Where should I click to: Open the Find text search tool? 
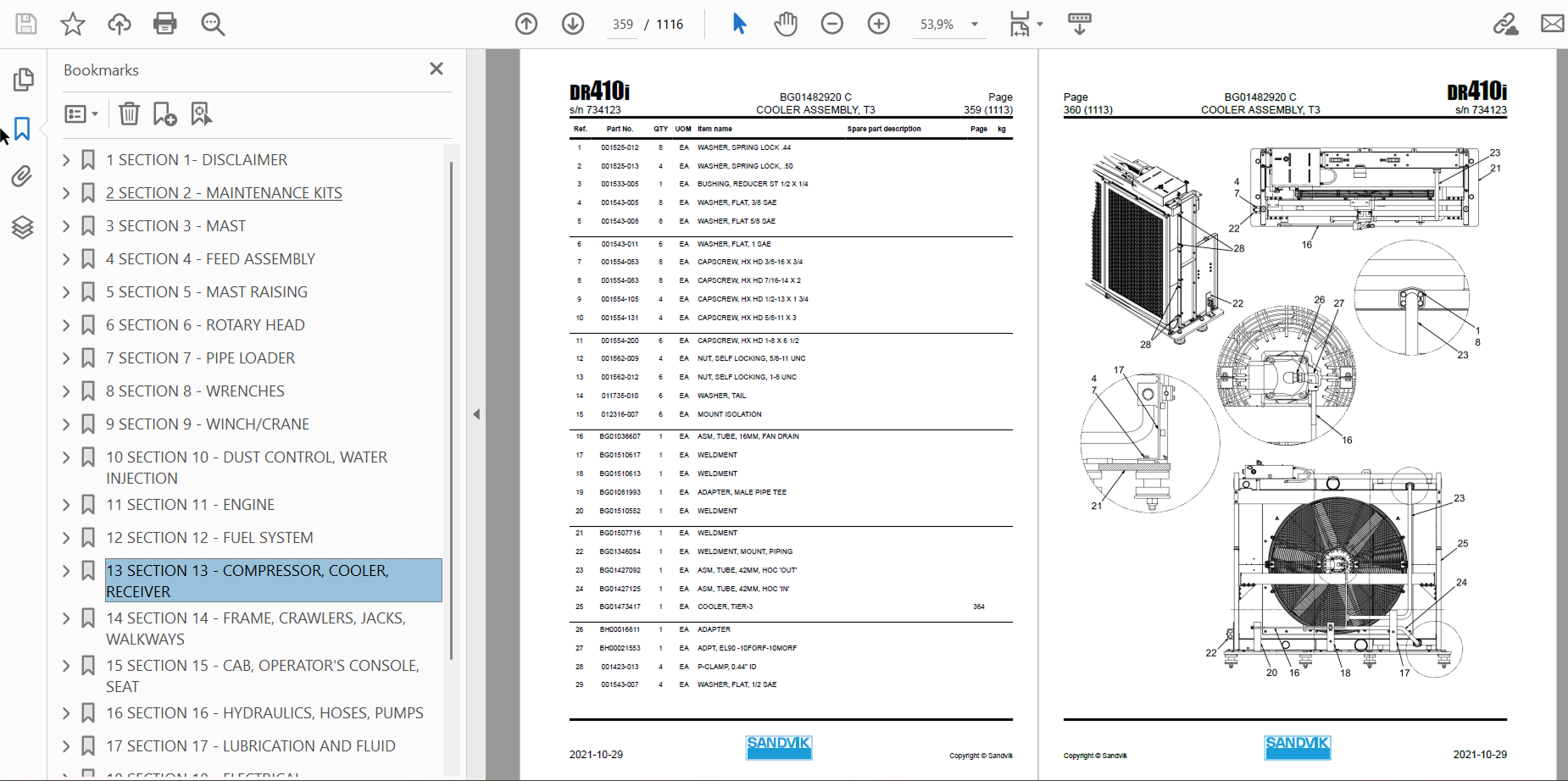coord(213,24)
